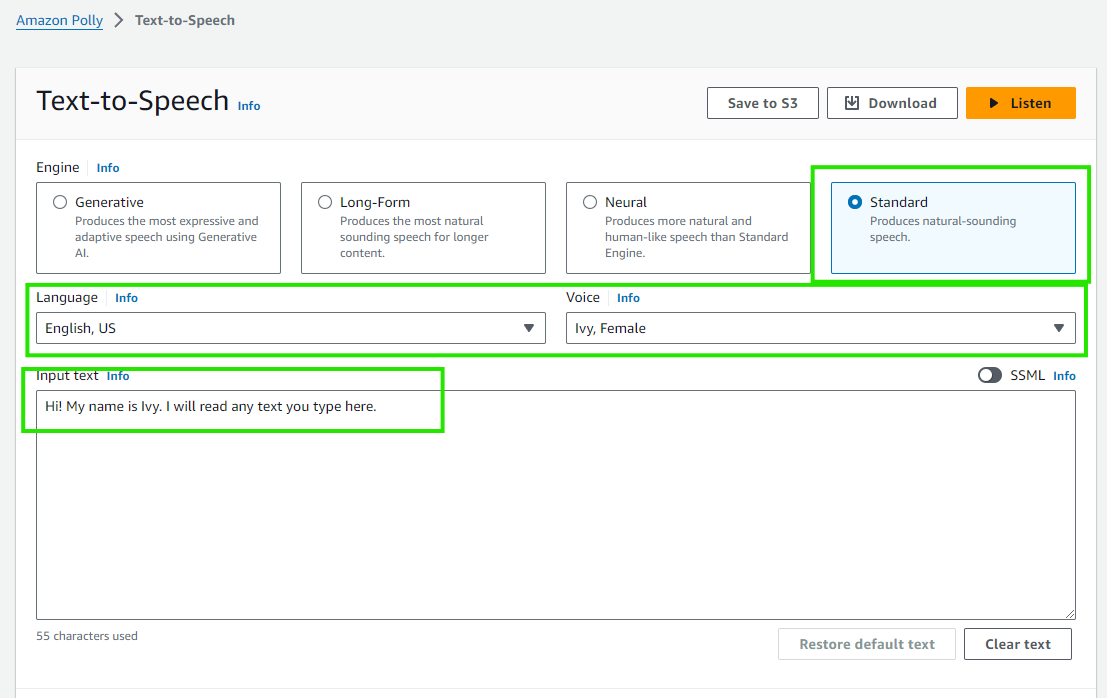
Task: Open the Language dropdown
Action: point(290,328)
